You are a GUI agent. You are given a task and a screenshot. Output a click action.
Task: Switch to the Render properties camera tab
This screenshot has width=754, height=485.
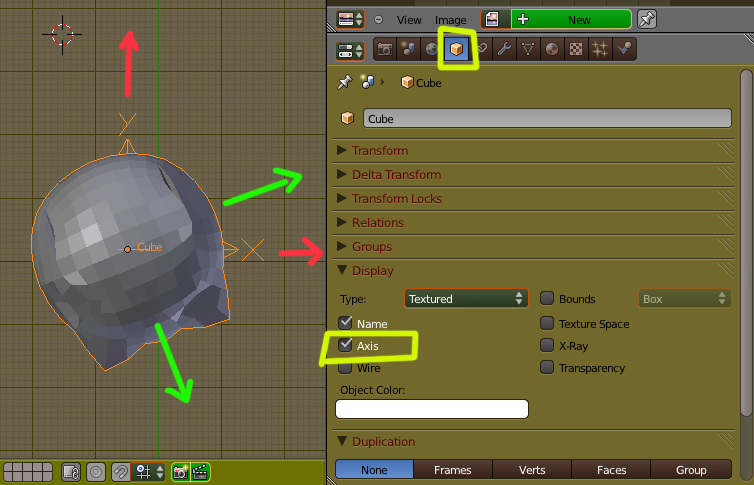[x=385, y=49]
